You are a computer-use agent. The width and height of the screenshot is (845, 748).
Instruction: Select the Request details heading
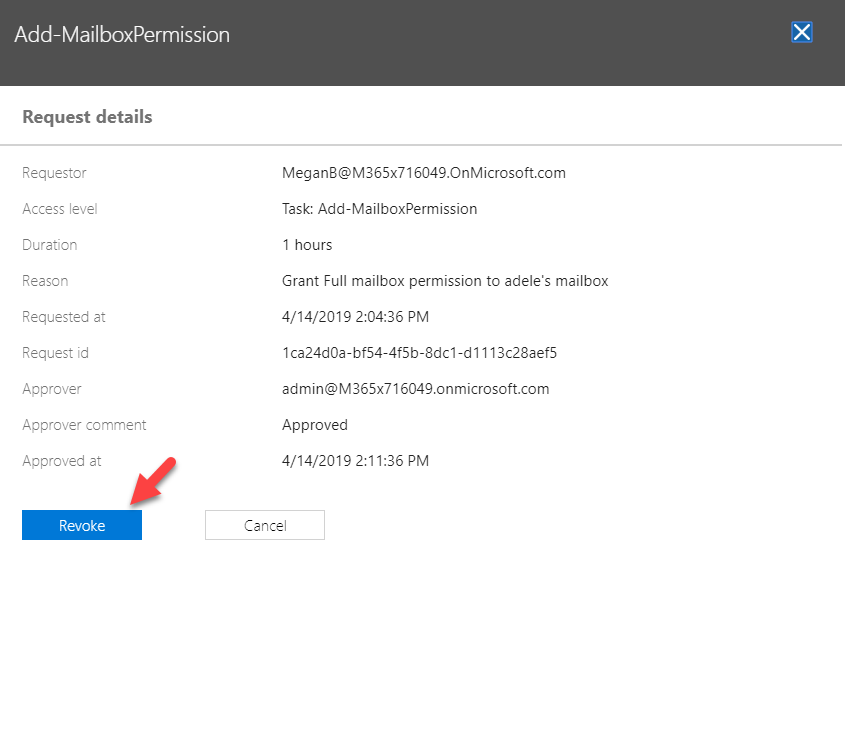coord(87,117)
